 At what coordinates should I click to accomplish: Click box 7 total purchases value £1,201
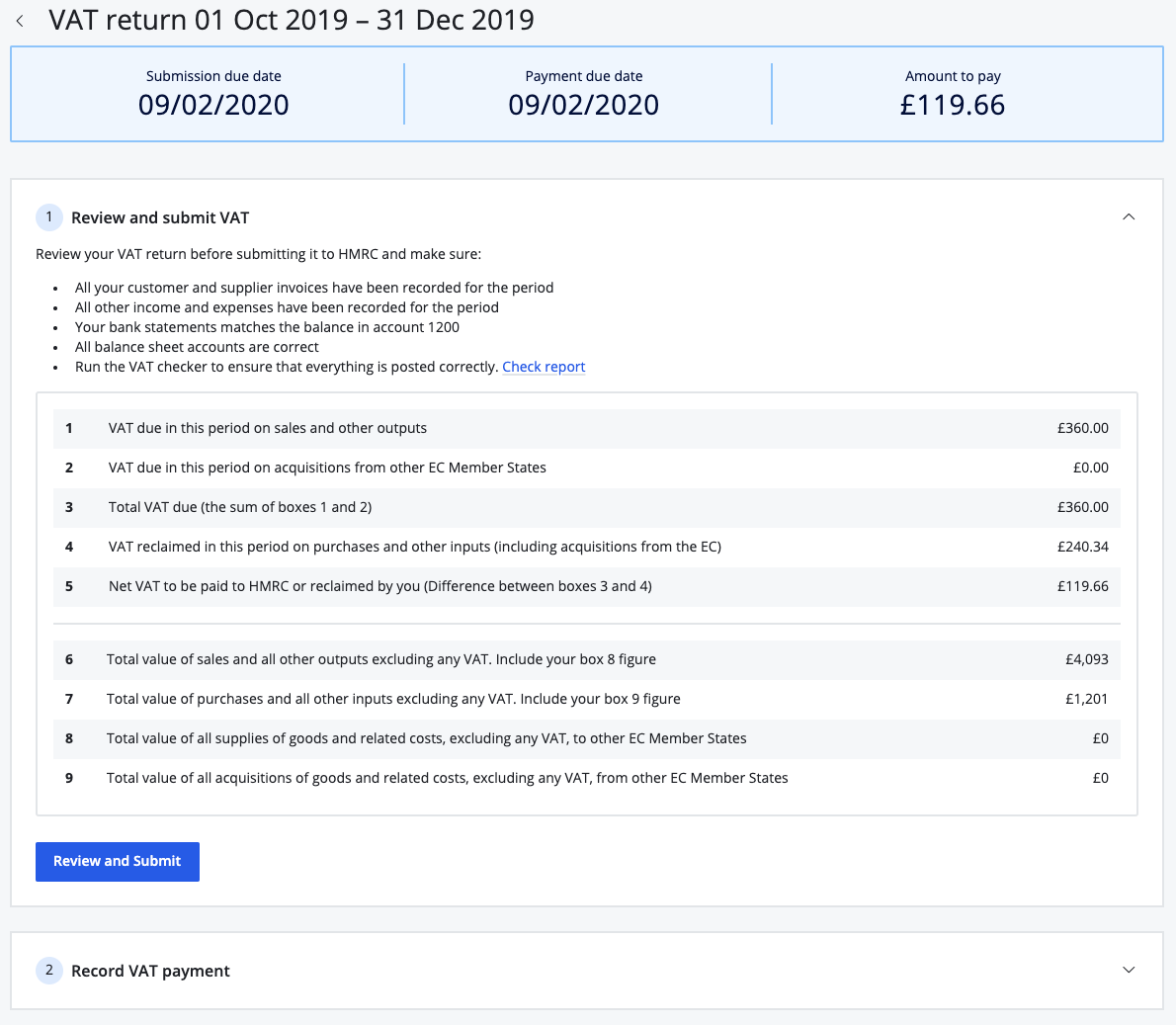pyautogui.click(x=1092, y=699)
